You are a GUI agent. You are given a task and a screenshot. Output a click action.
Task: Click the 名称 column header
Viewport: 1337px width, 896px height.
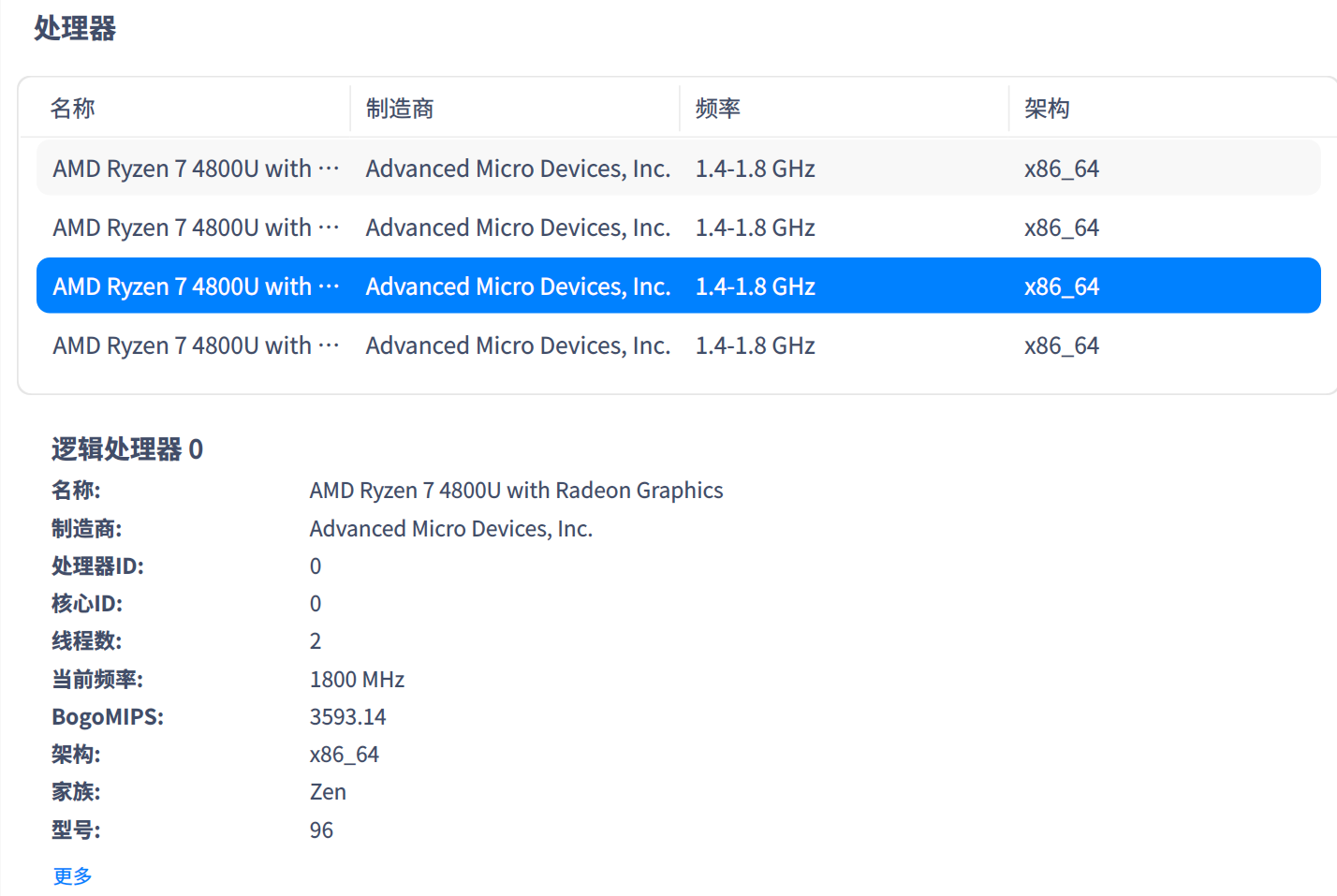pos(72,109)
